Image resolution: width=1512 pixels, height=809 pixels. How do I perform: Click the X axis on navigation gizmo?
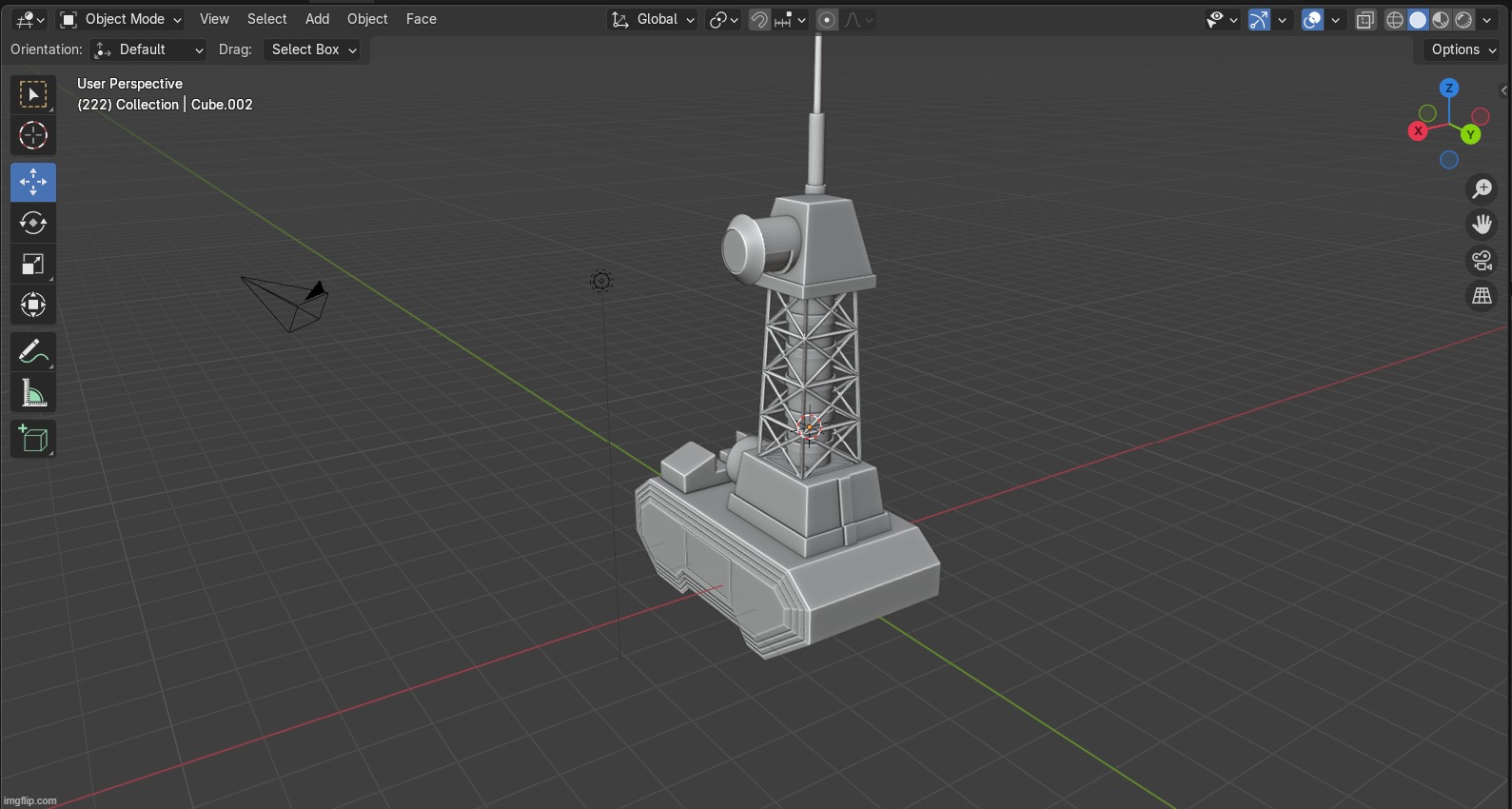click(x=1418, y=131)
